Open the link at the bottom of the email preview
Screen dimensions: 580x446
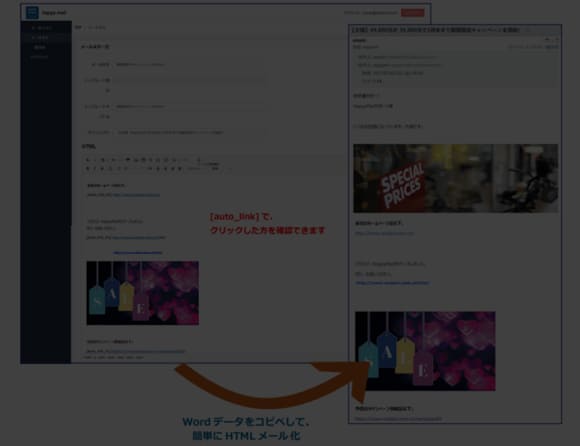(x=398, y=419)
